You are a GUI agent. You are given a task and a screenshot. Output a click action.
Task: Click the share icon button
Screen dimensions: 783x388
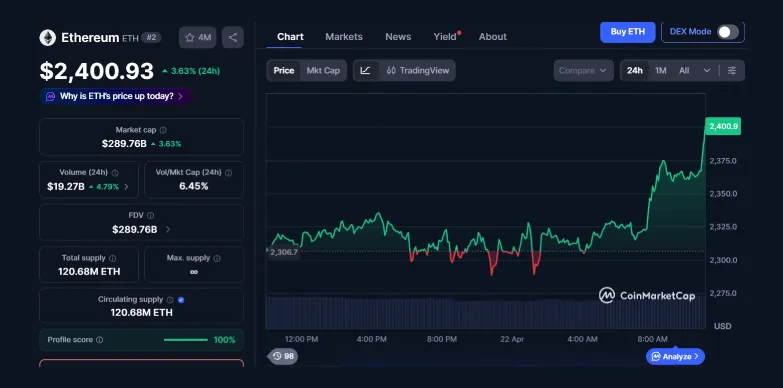(233, 37)
